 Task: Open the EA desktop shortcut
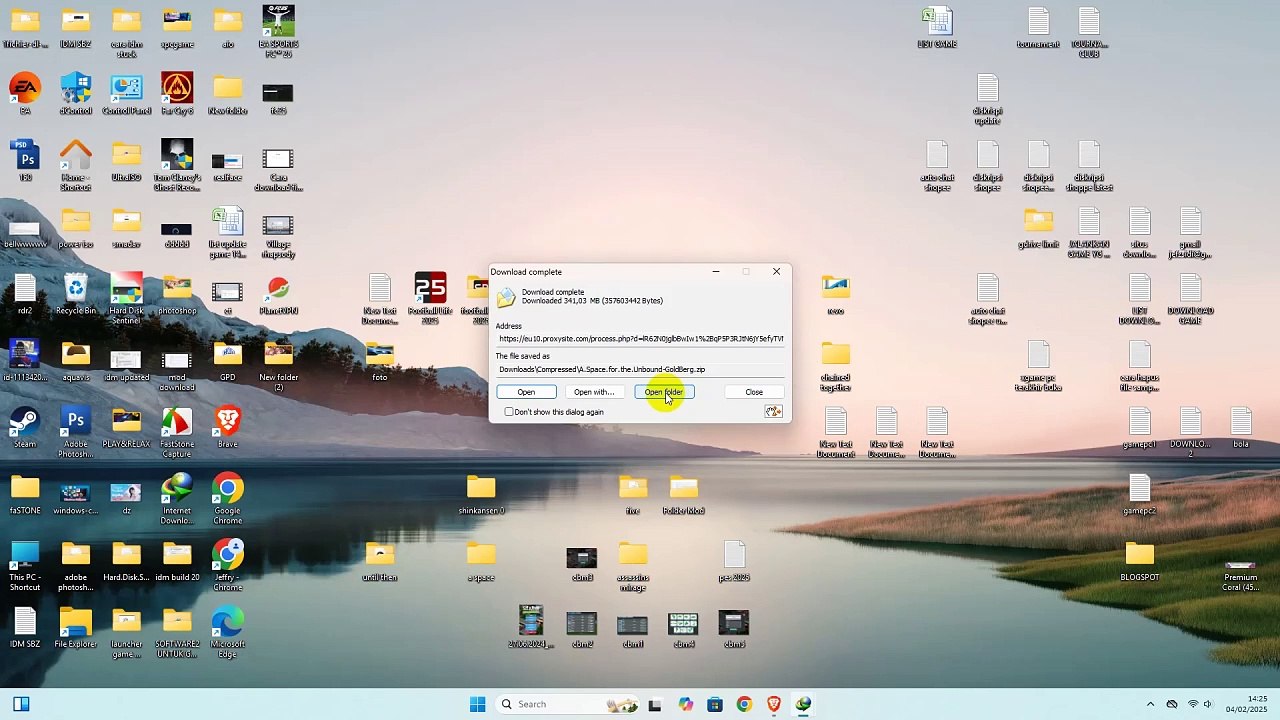[25, 94]
